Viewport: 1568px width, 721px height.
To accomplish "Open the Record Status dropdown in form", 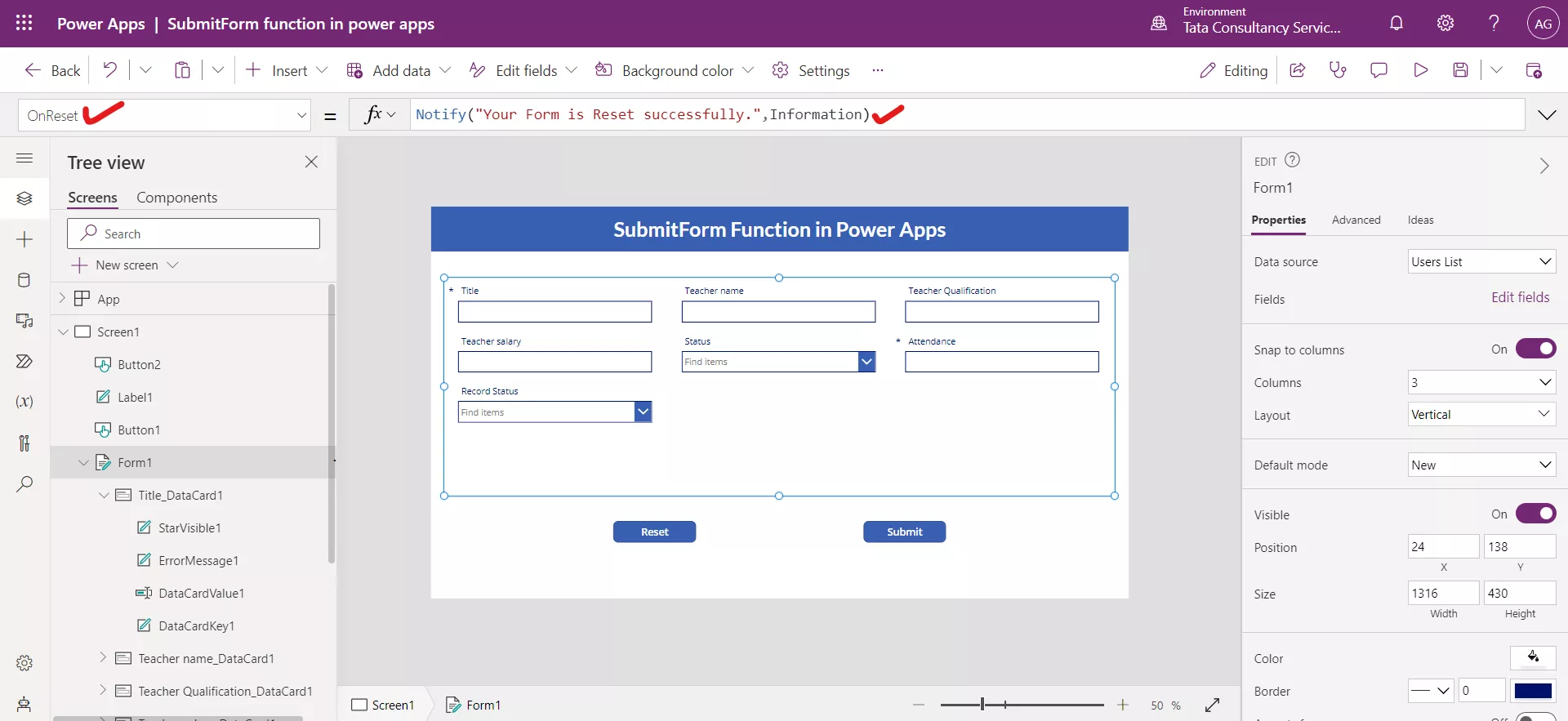I will tap(643, 412).
